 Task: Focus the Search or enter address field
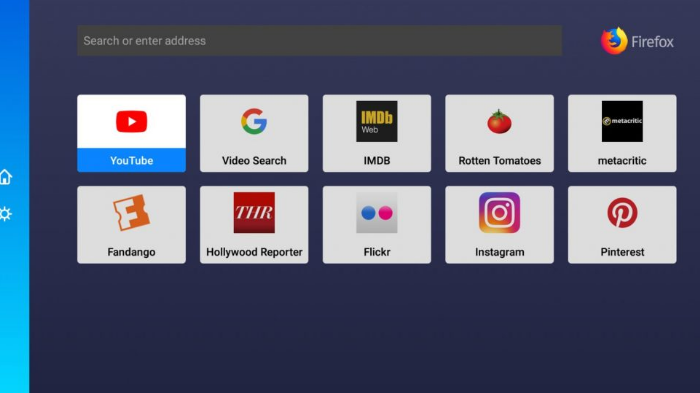(x=320, y=41)
